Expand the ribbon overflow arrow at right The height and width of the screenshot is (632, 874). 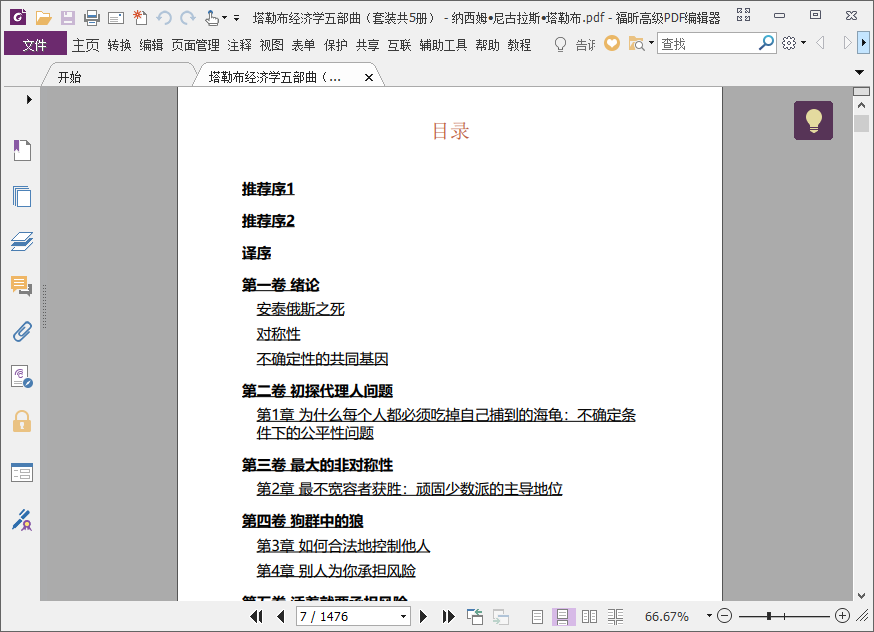click(863, 43)
